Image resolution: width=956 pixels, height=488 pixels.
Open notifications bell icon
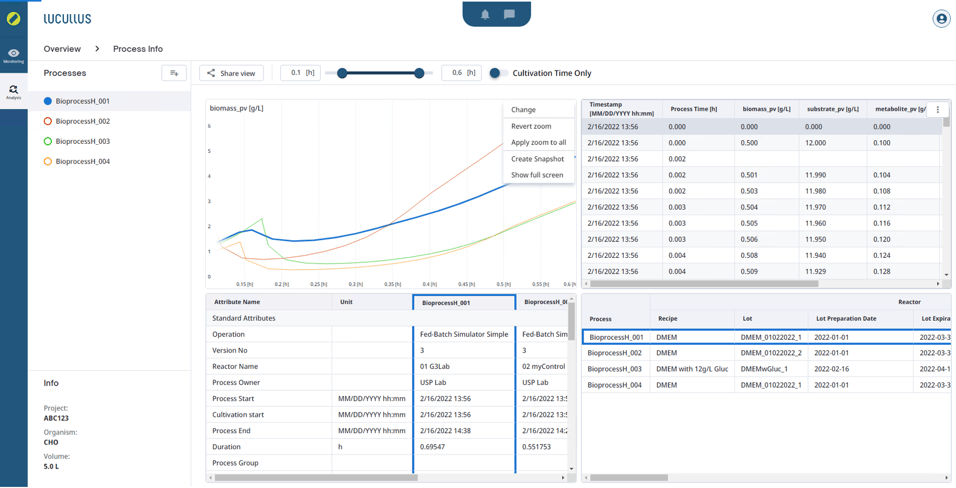485,15
